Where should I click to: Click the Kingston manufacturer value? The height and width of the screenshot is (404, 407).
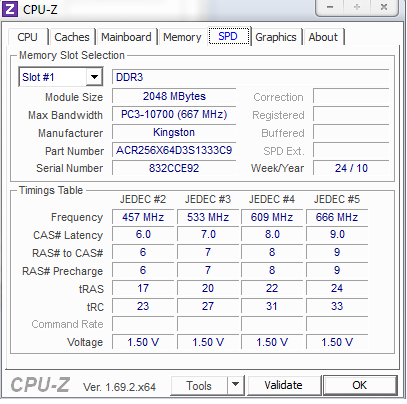point(174,132)
